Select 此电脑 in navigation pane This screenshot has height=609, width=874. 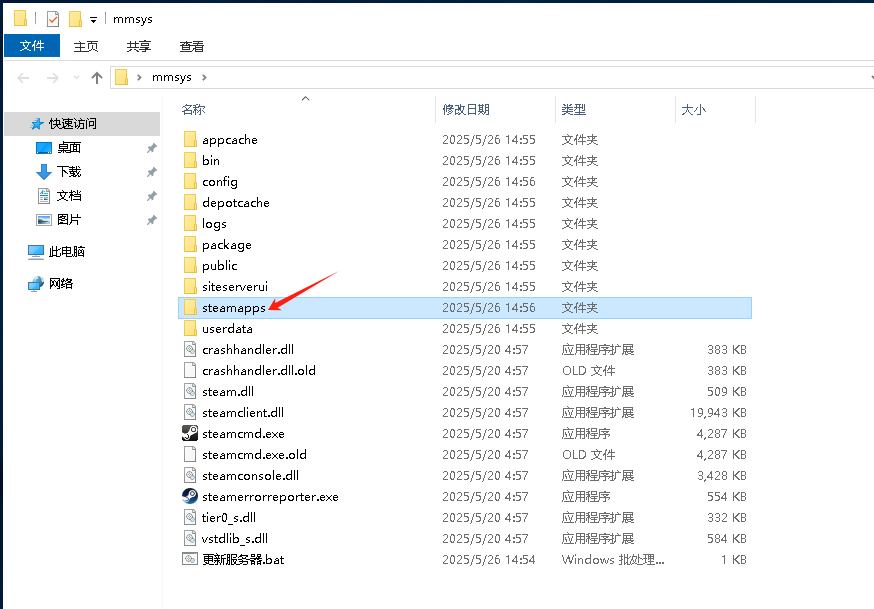point(66,252)
